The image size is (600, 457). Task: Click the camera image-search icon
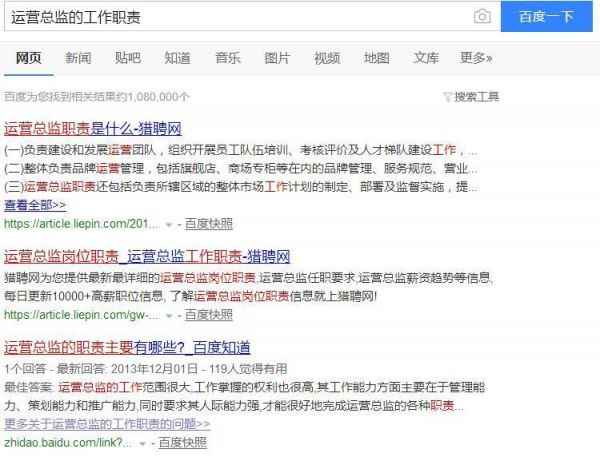(482, 16)
